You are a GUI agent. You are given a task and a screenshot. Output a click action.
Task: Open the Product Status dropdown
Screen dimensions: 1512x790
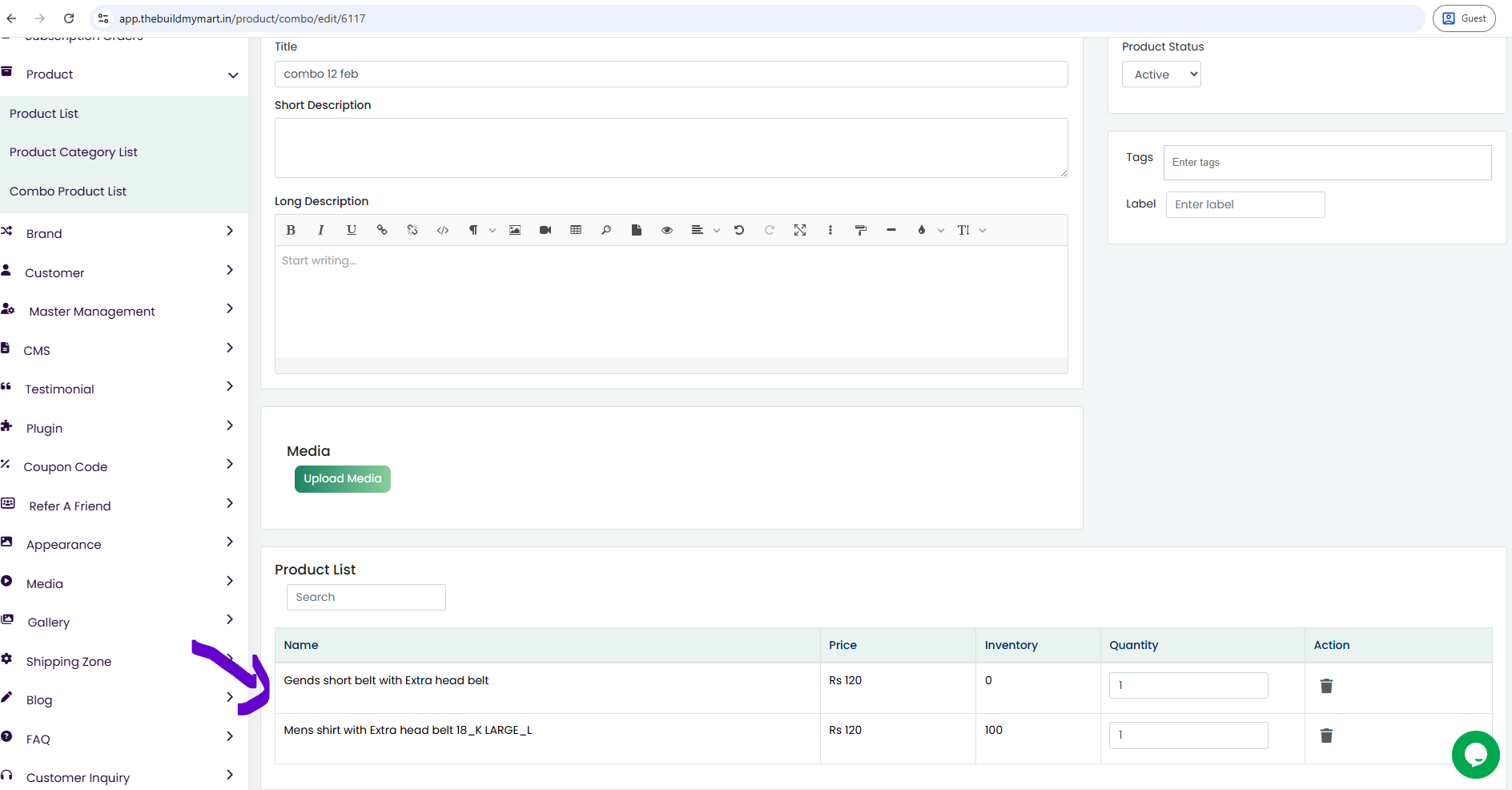click(x=1161, y=75)
